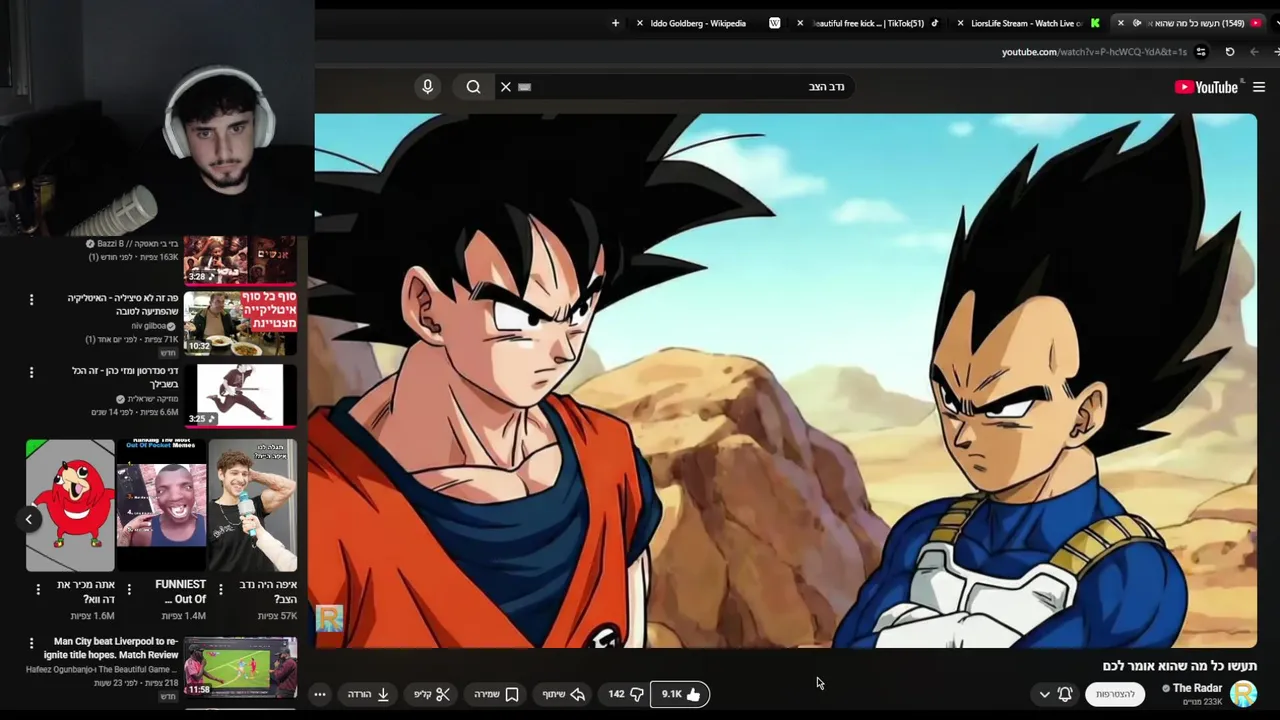Dislike the video showing 142

(626, 694)
